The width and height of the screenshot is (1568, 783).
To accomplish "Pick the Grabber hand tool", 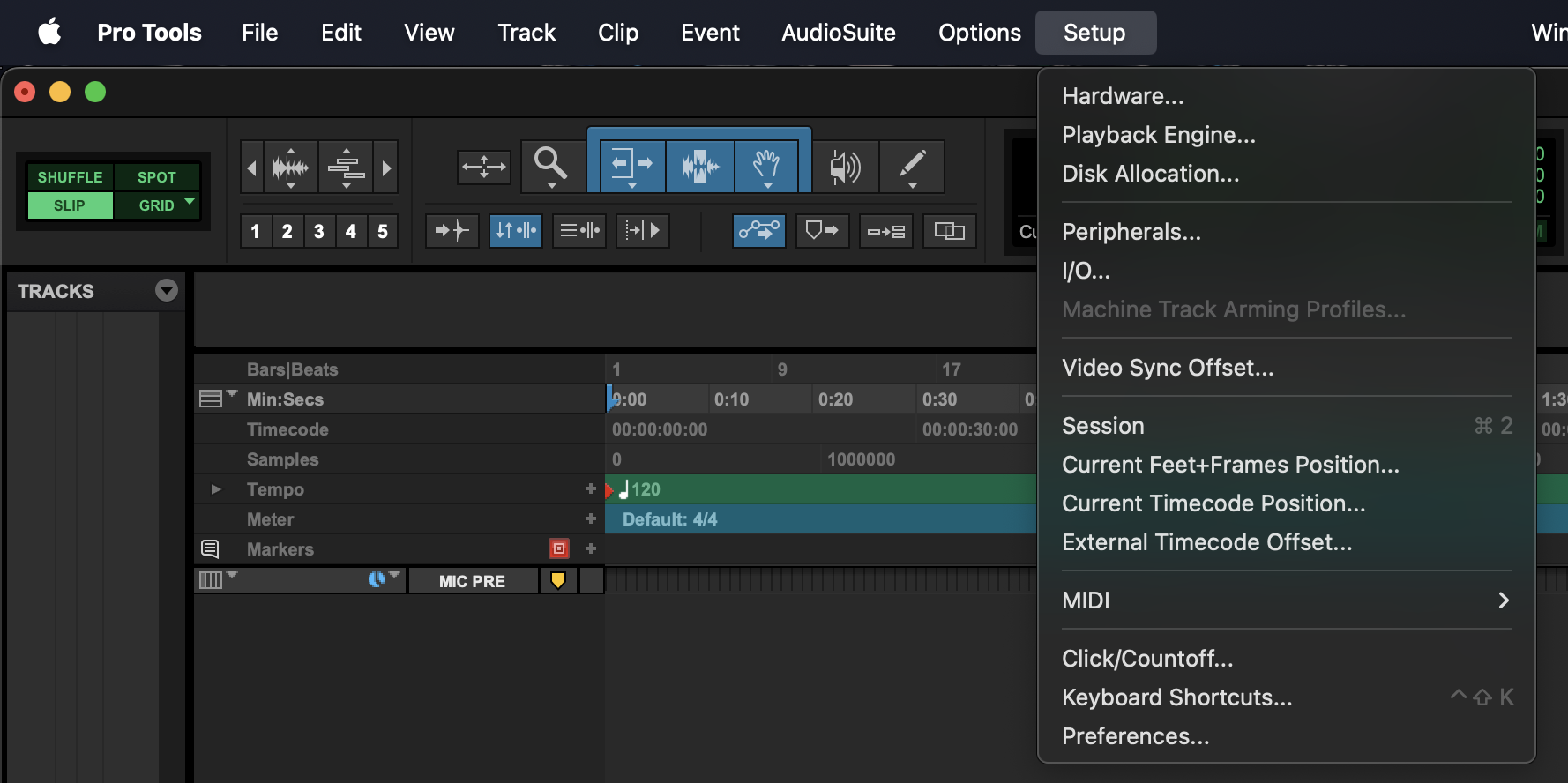I will 766,166.
